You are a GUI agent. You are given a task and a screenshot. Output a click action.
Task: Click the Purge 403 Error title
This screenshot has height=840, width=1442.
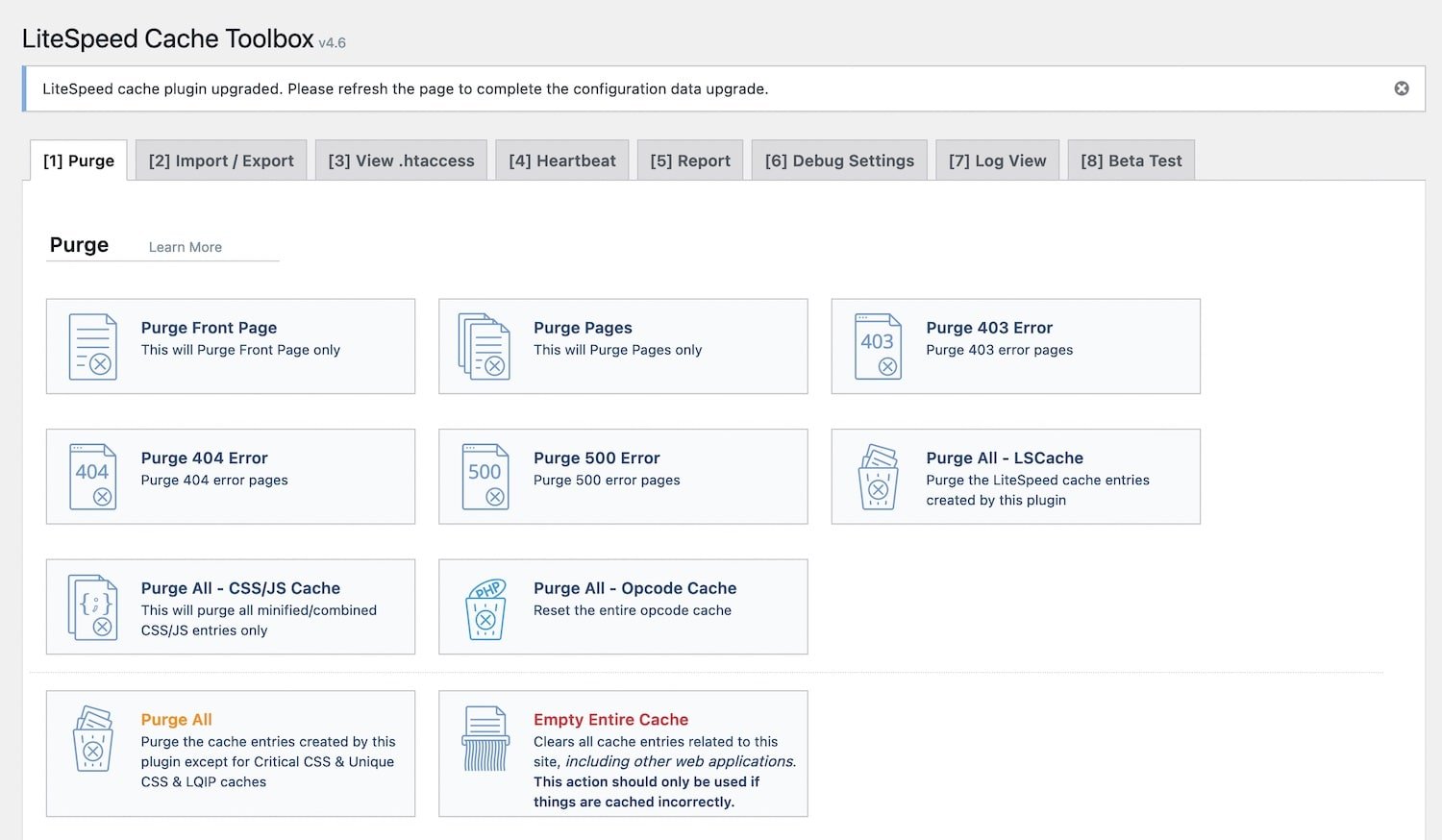point(989,328)
